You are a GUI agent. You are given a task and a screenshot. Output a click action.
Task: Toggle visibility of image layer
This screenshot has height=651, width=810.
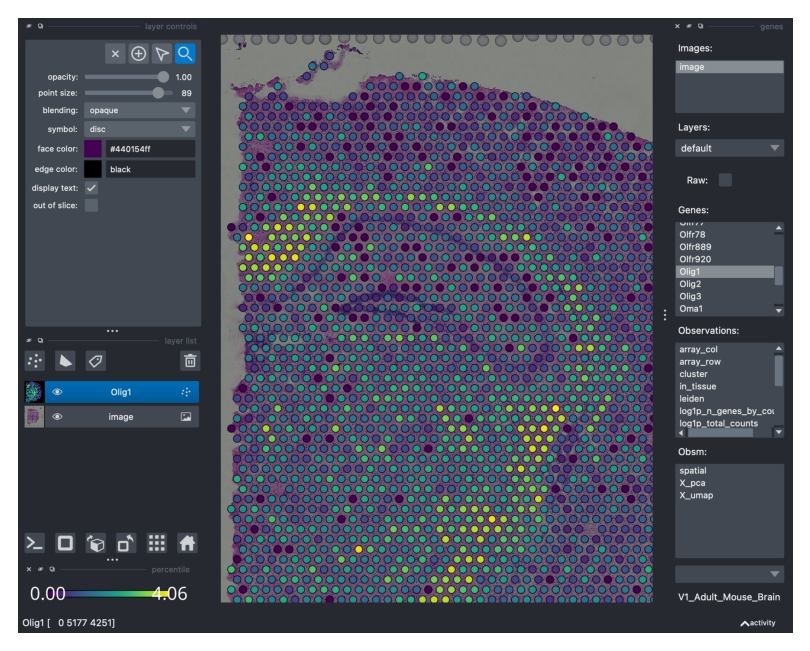[x=58, y=417]
